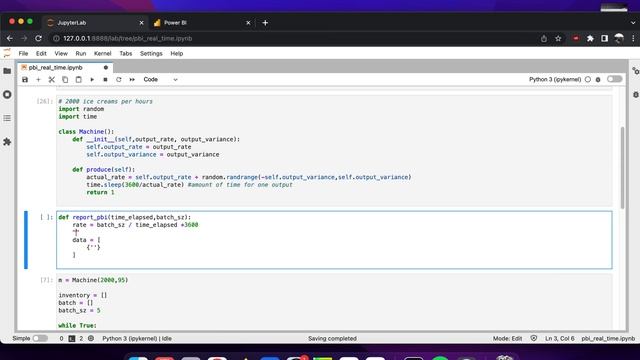Open the File menu

point(23,53)
